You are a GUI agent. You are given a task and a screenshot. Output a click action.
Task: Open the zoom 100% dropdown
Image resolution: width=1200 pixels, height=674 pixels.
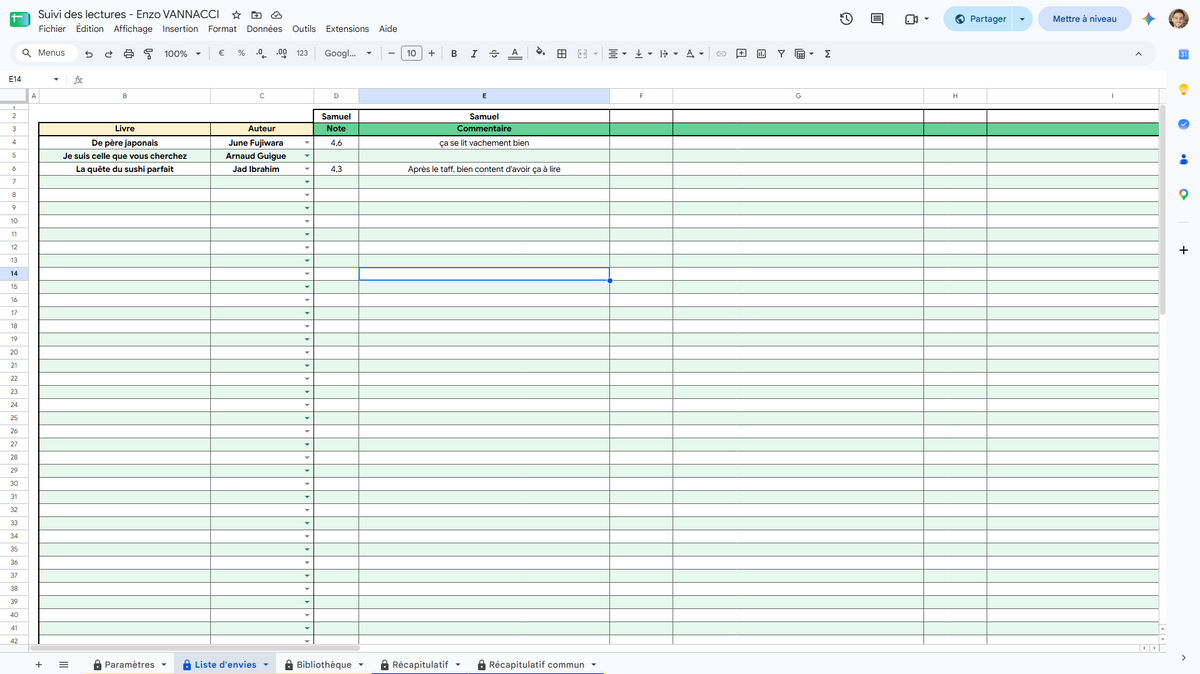182,54
